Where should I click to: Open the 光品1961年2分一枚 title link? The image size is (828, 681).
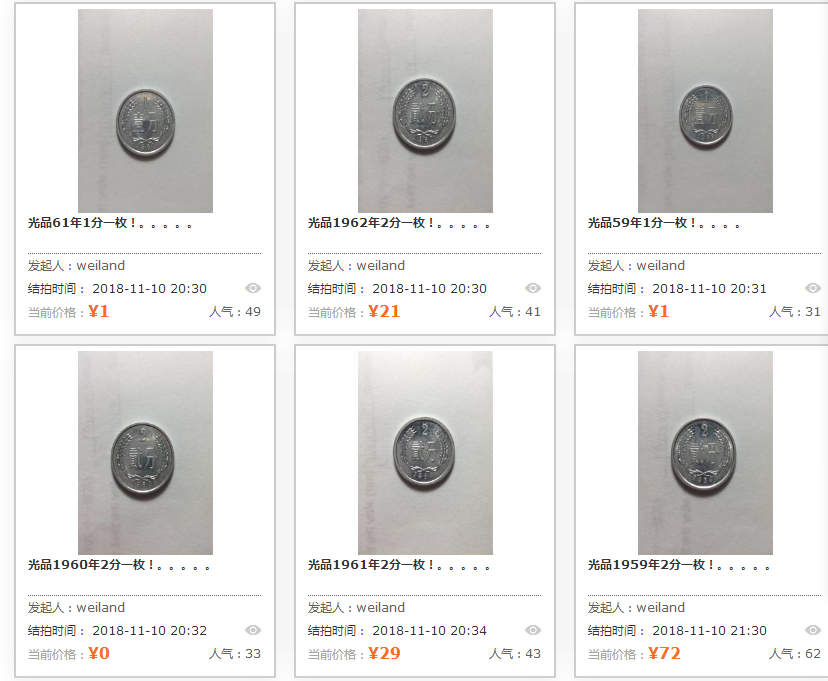click(x=399, y=565)
